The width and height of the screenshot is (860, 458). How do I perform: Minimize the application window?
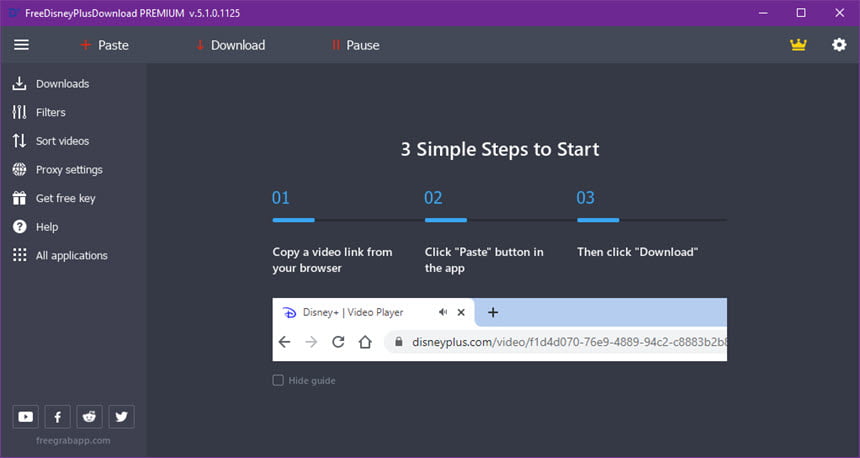click(763, 13)
